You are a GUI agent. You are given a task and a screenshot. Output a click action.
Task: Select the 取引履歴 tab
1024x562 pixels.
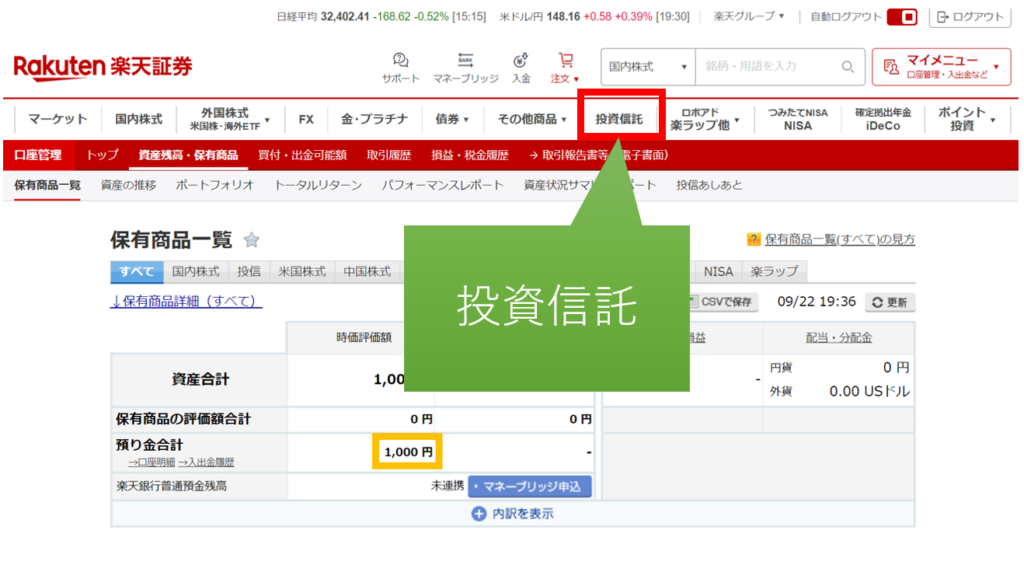(389, 155)
